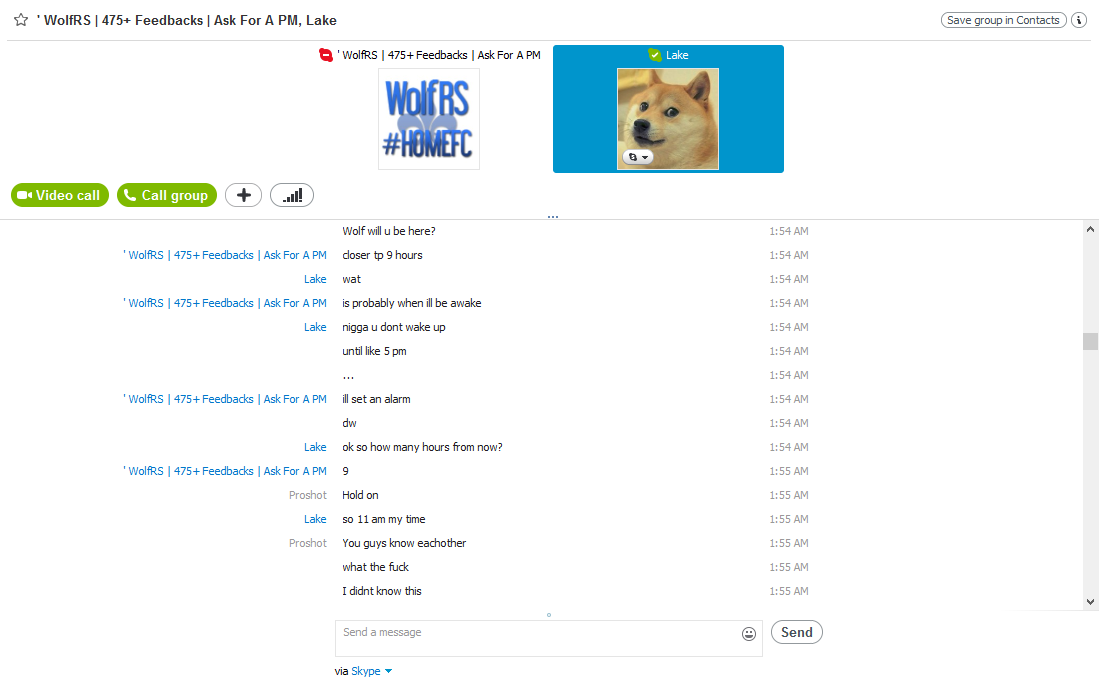Click the Skype link below message box
Viewport: 1099px width, 681px height.
[366, 671]
